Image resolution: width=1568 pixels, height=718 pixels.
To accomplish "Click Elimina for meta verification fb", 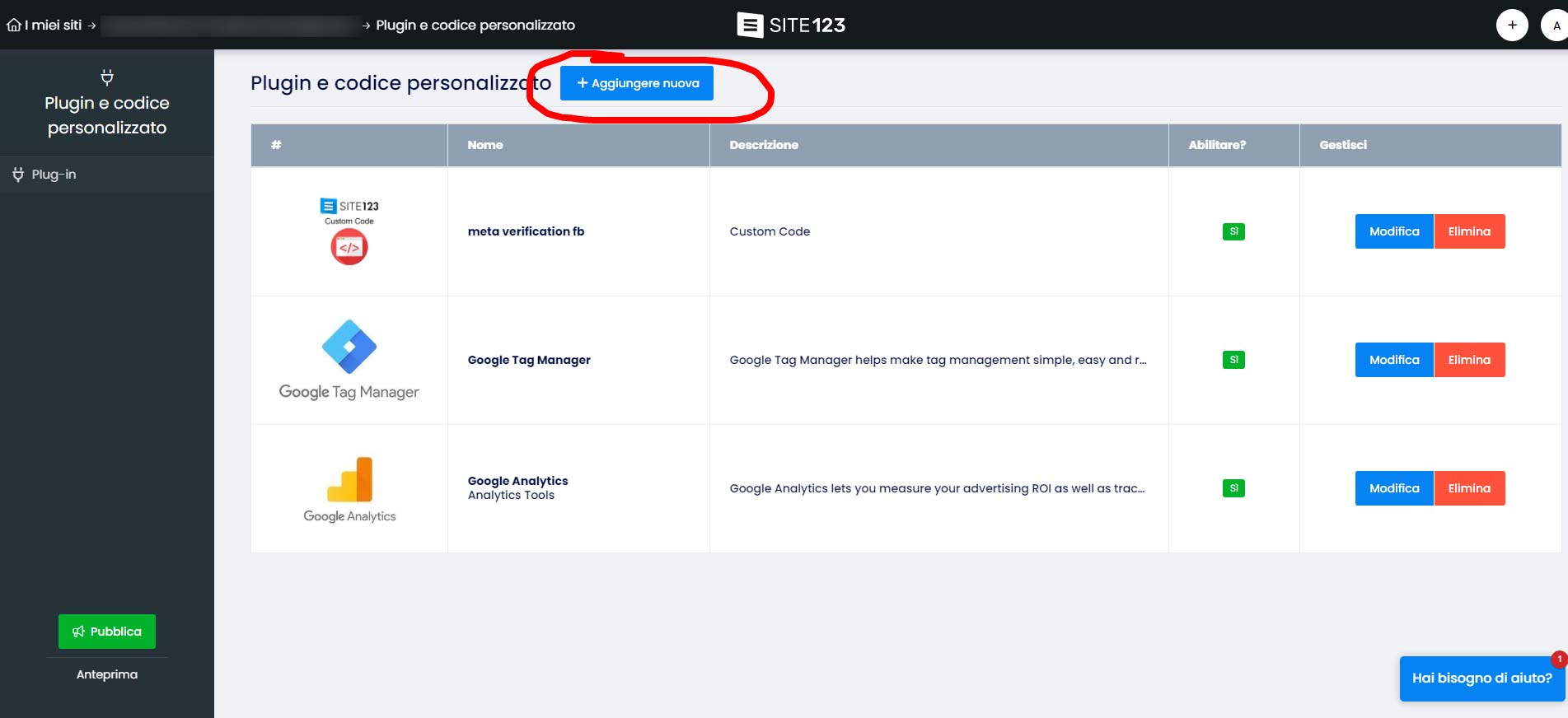I will 1469,231.
